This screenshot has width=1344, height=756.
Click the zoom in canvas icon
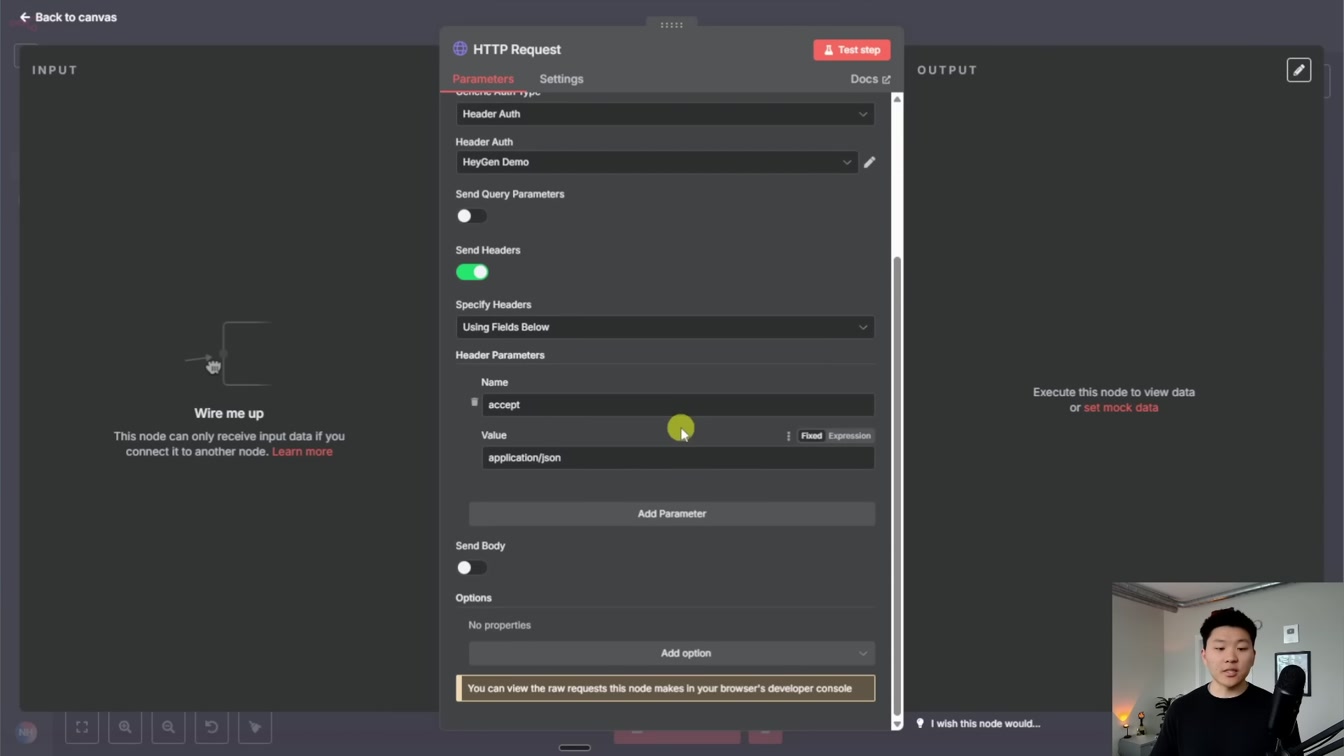point(125,728)
